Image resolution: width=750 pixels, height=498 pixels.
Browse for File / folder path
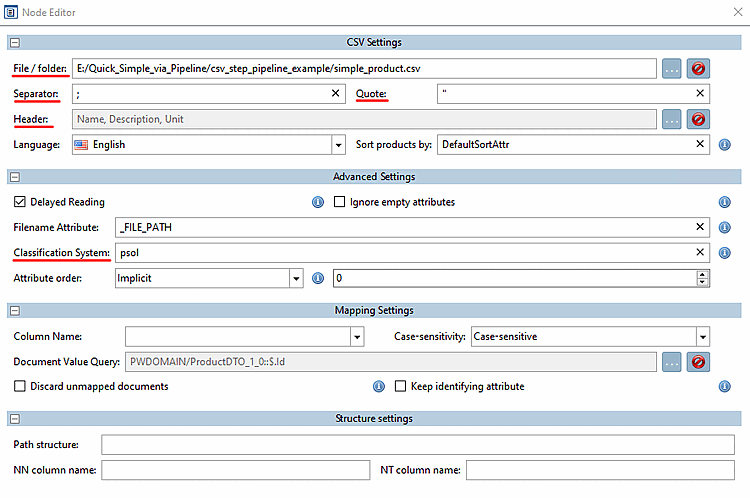pyautogui.click(x=672, y=68)
